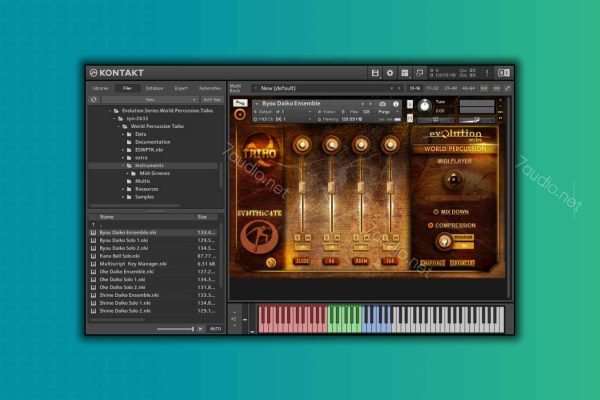Viewport: 600px width, 400px height.
Task: Switch to the Database tab
Action: click(154, 88)
